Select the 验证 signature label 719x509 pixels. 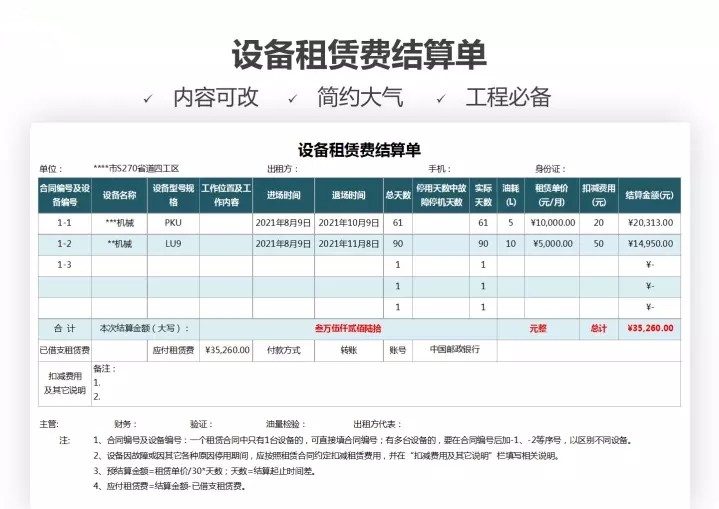[201, 425]
